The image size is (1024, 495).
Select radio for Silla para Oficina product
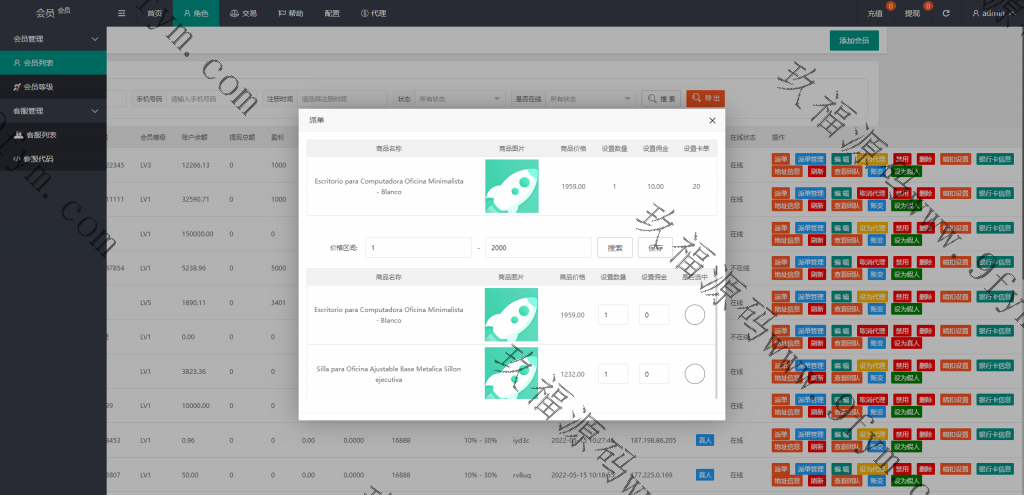click(x=694, y=374)
